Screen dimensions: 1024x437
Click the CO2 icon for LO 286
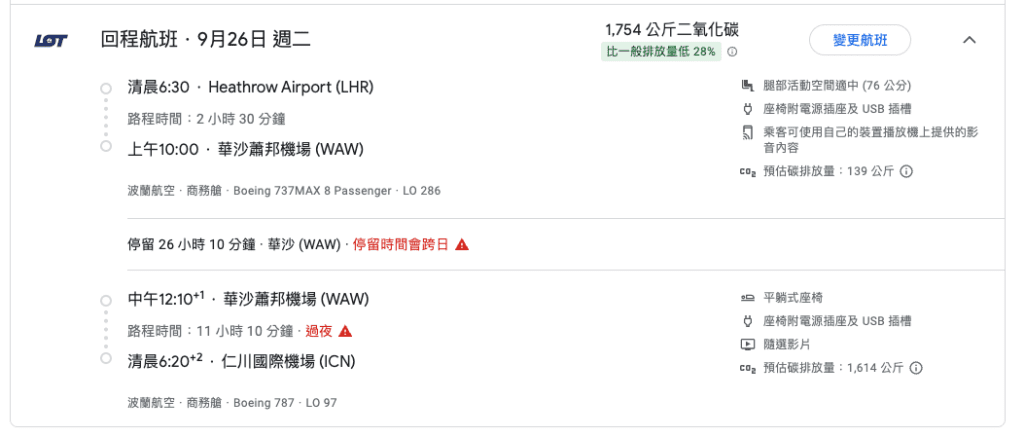[x=748, y=172]
